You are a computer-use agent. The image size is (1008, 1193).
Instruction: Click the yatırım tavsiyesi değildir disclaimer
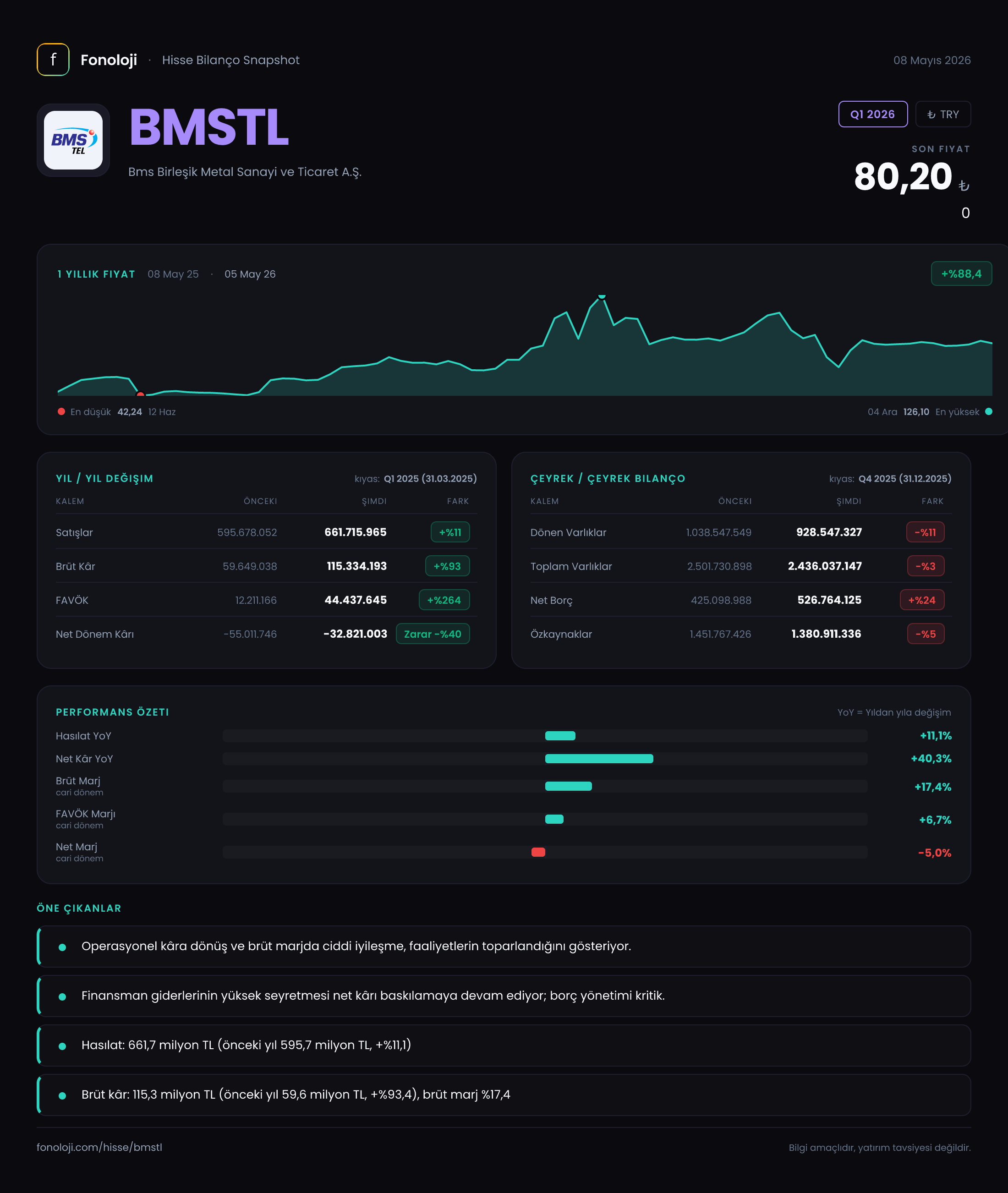point(879,1147)
